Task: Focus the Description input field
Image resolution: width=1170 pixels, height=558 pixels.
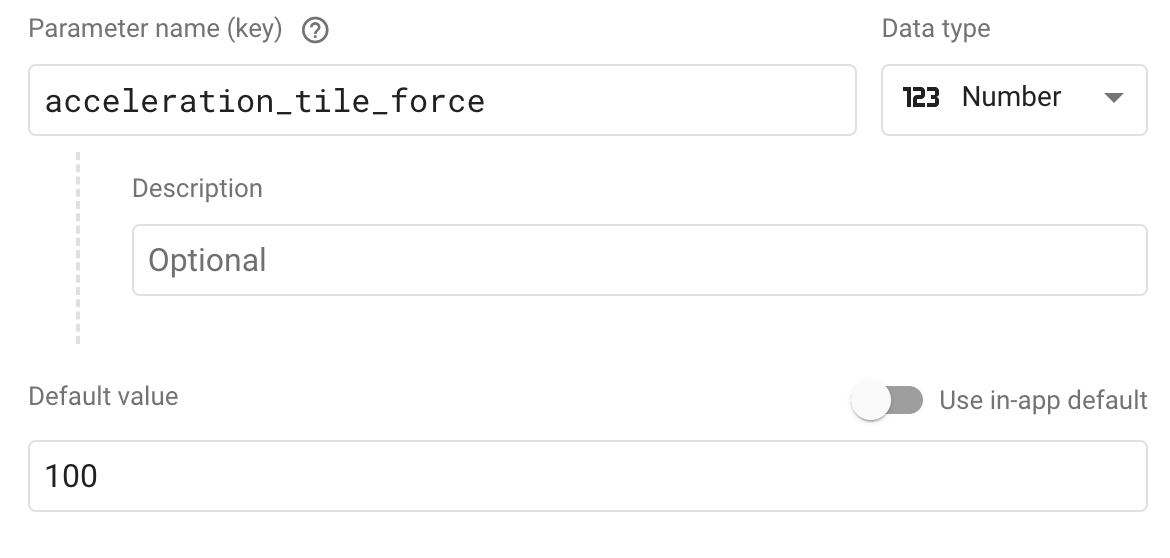Action: tap(639, 260)
